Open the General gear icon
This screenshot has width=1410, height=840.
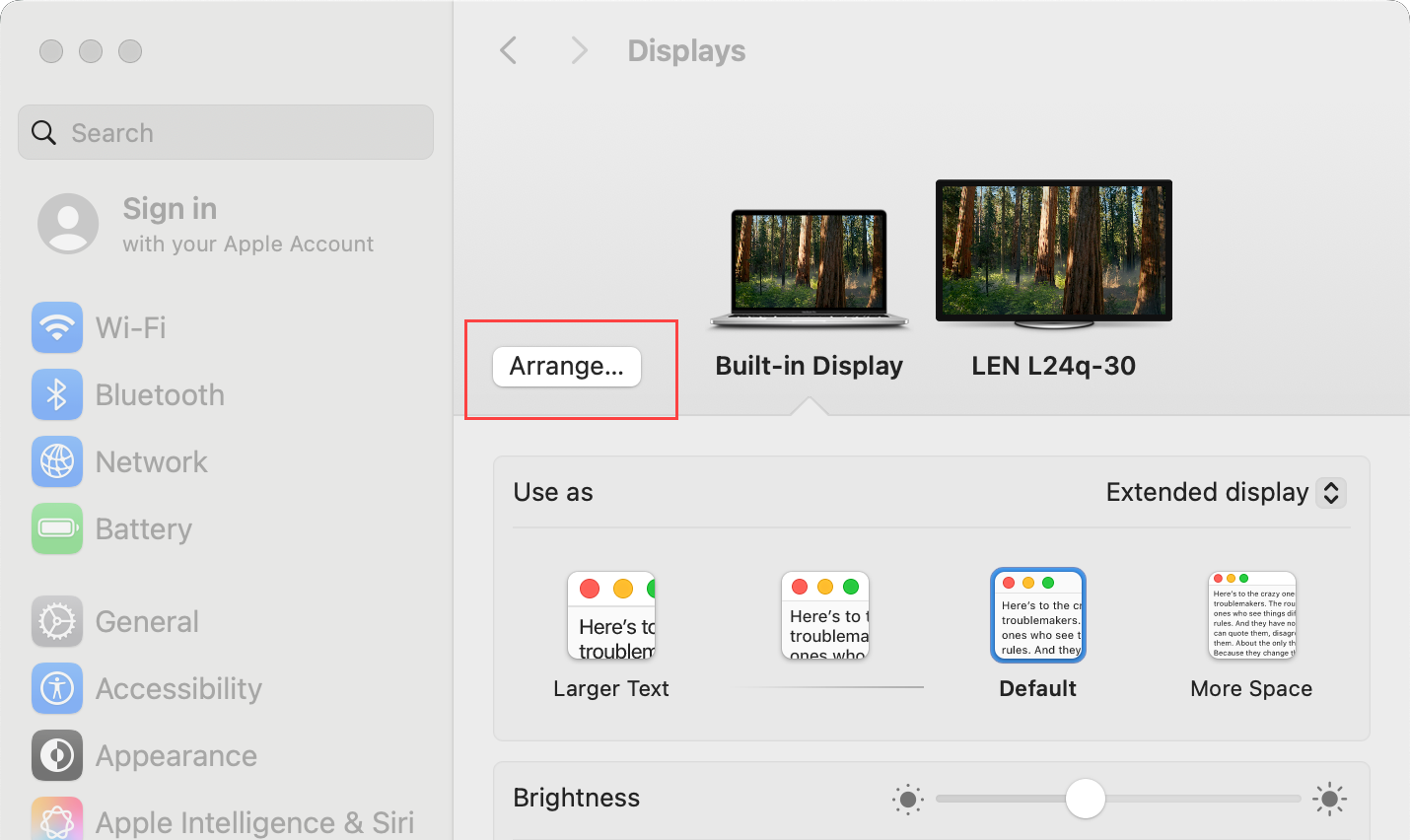(x=57, y=621)
